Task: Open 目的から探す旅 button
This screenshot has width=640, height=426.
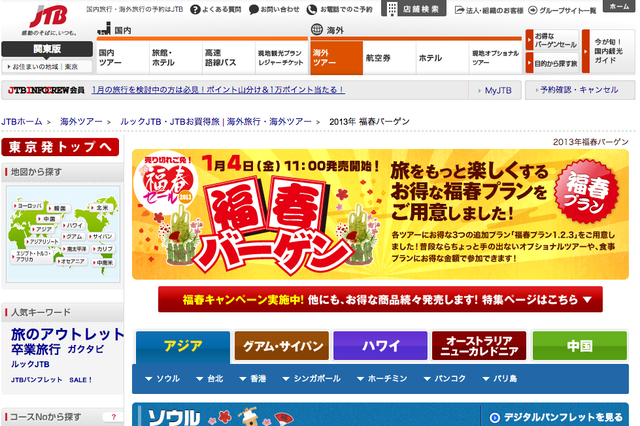Action: (552, 63)
